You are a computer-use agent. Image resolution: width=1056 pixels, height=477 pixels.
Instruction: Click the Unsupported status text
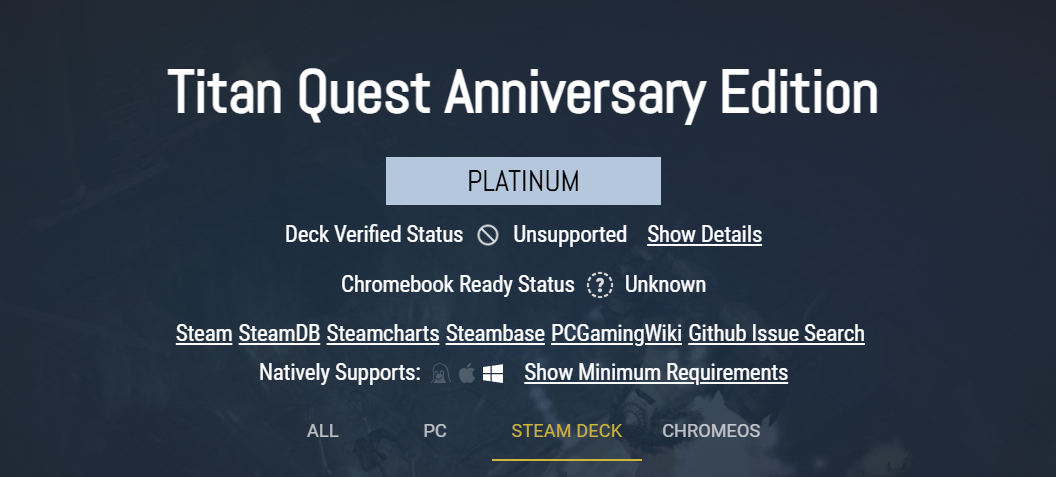pyautogui.click(x=570, y=235)
